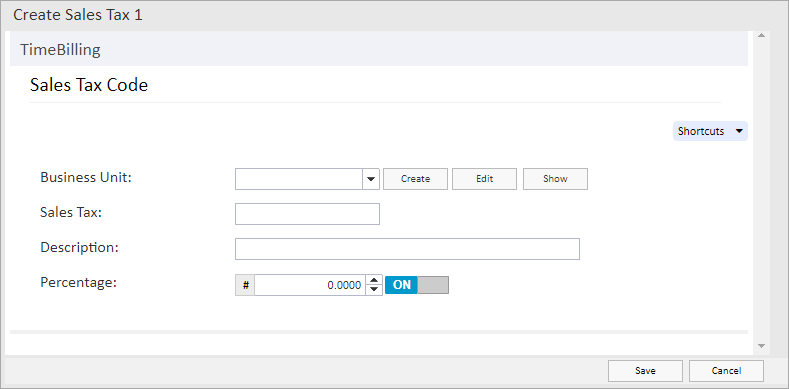
Task: Click the Create button for Business Unit
Action: [x=415, y=179]
